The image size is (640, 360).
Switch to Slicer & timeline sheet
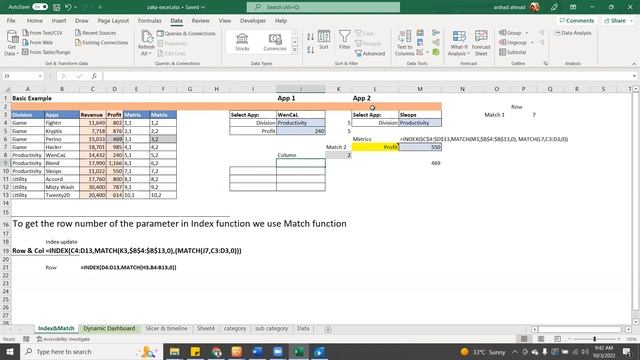(167, 329)
